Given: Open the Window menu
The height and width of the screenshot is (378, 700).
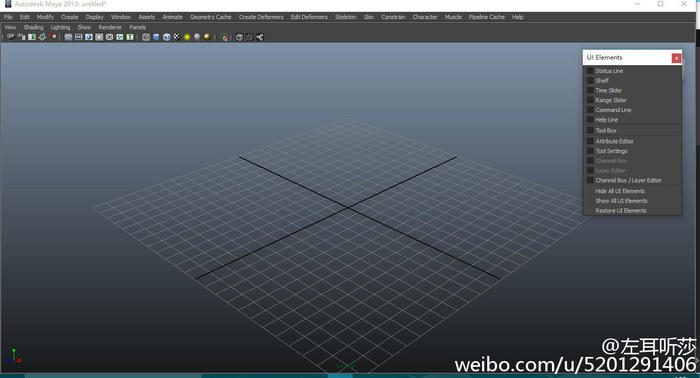Looking at the screenshot, I should pos(121,17).
